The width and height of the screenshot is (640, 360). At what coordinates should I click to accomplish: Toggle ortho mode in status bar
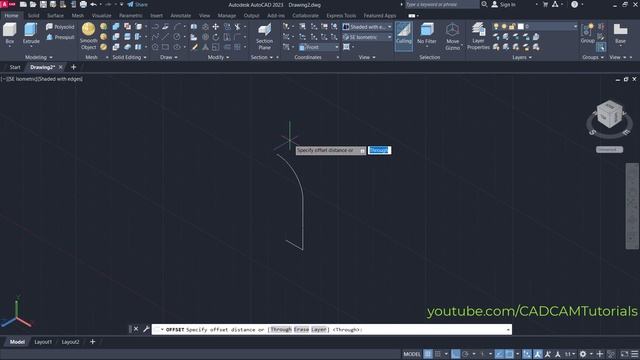coord(456,354)
